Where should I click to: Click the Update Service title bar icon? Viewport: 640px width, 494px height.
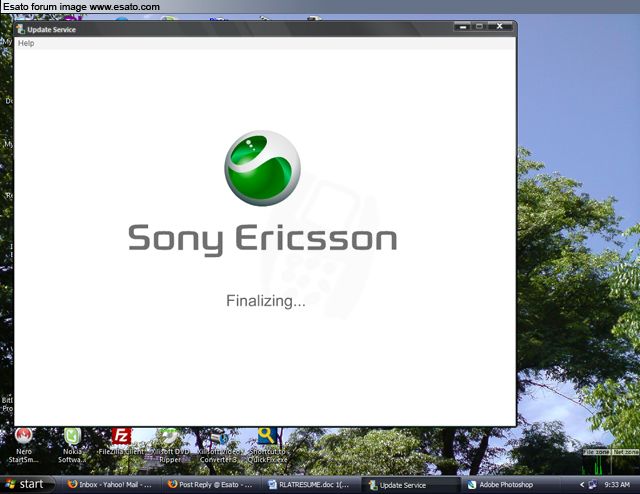coord(20,29)
